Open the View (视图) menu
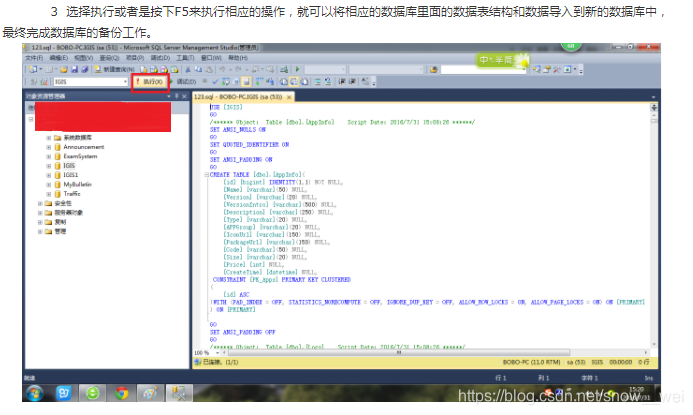693x415 pixels. tap(84, 58)
